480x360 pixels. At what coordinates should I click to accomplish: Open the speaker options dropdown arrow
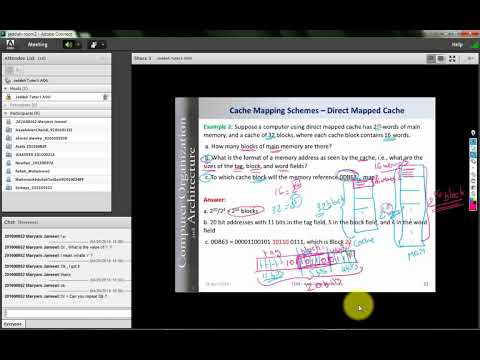(x=78, y=44)
